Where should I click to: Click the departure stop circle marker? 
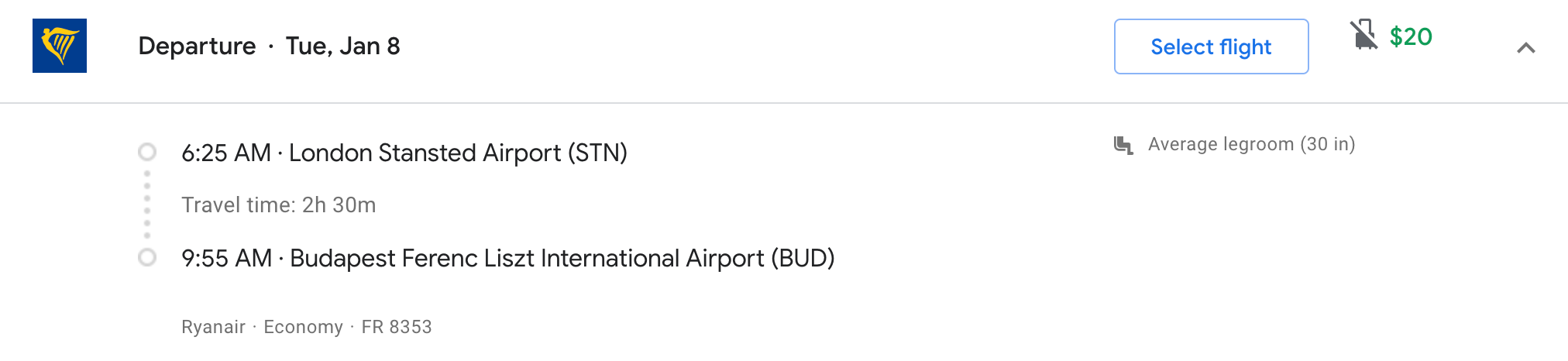click(147, 152)
